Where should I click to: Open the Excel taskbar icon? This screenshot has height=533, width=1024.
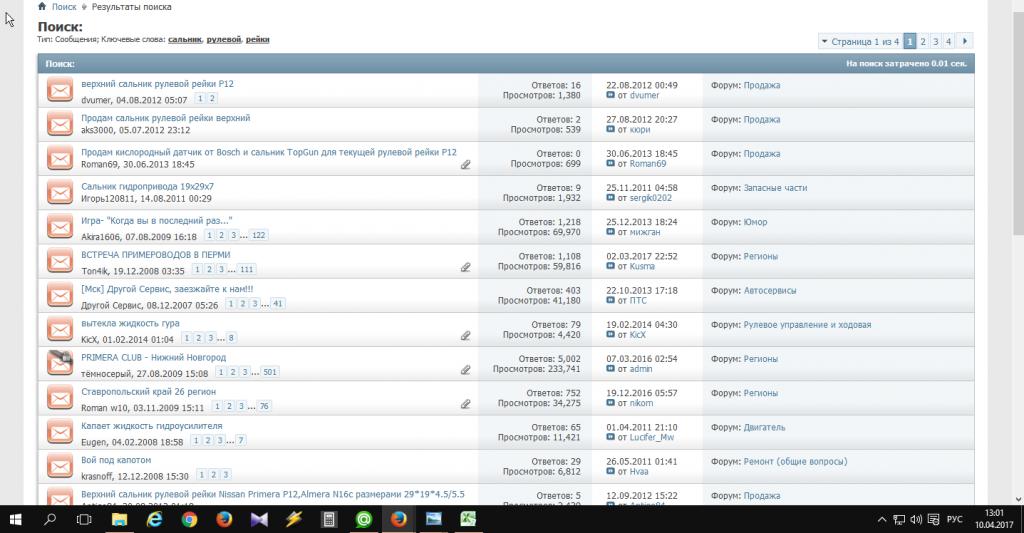coord(468,519)
